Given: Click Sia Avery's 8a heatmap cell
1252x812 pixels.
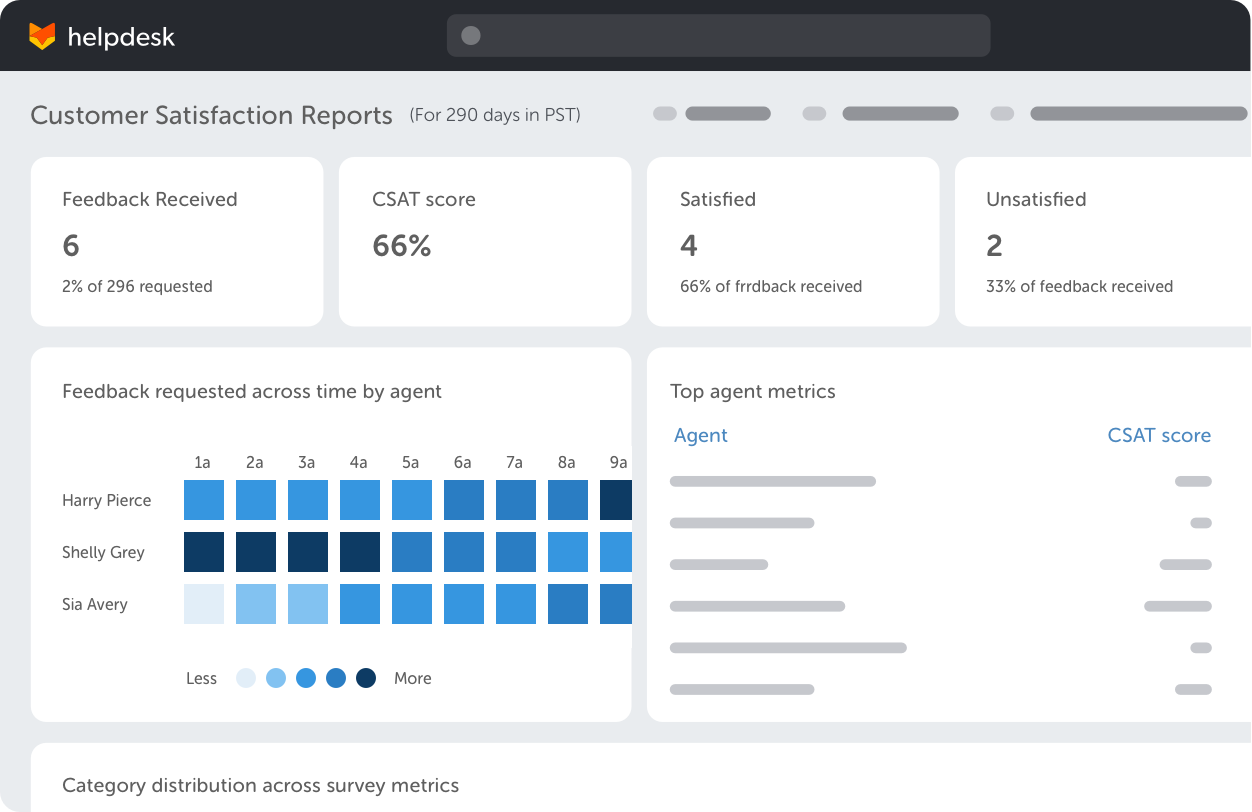Looking at the screenshot, I should (568, 604).
